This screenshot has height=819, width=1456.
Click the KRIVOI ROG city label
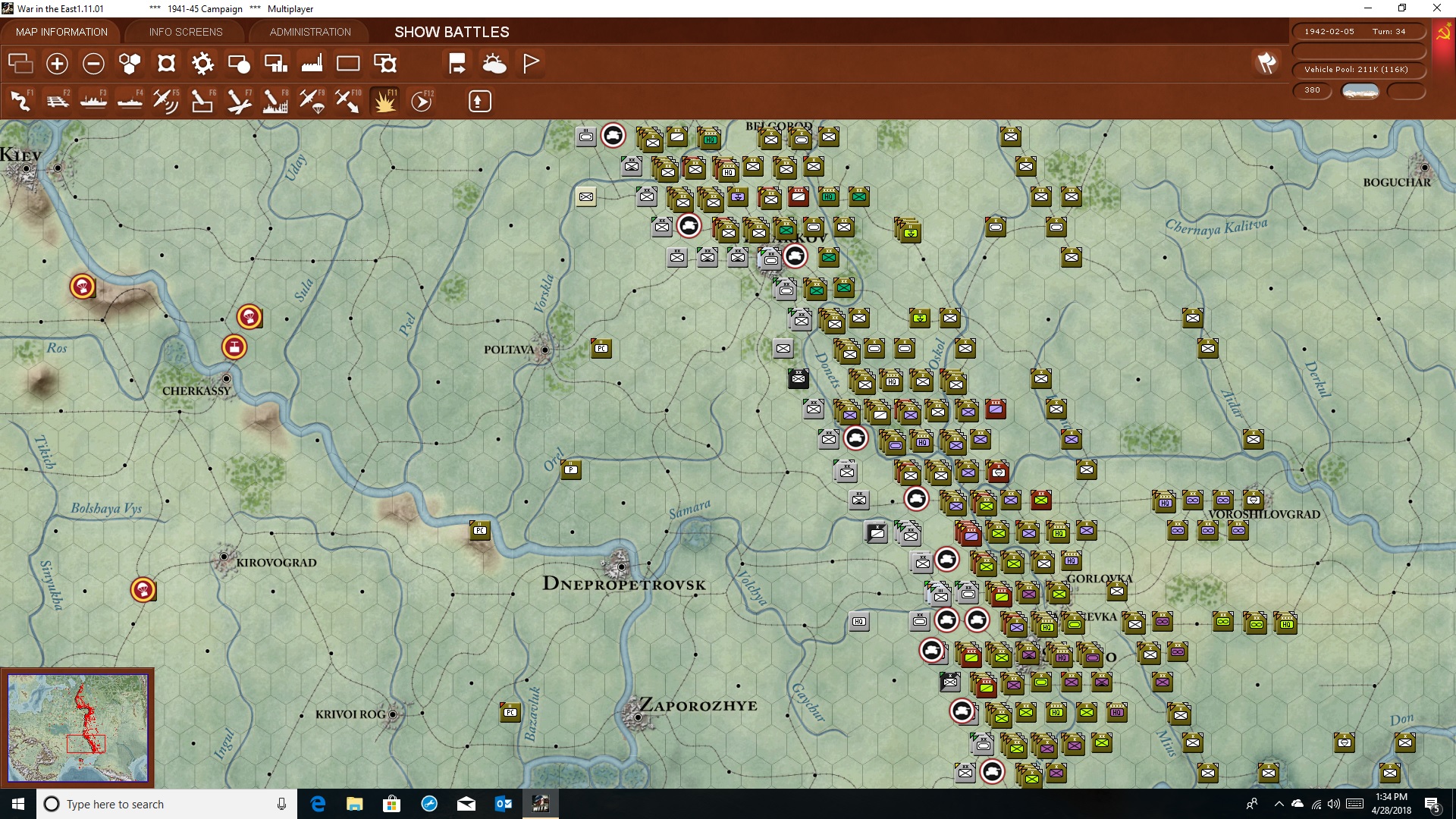click(x=351, y=714)
